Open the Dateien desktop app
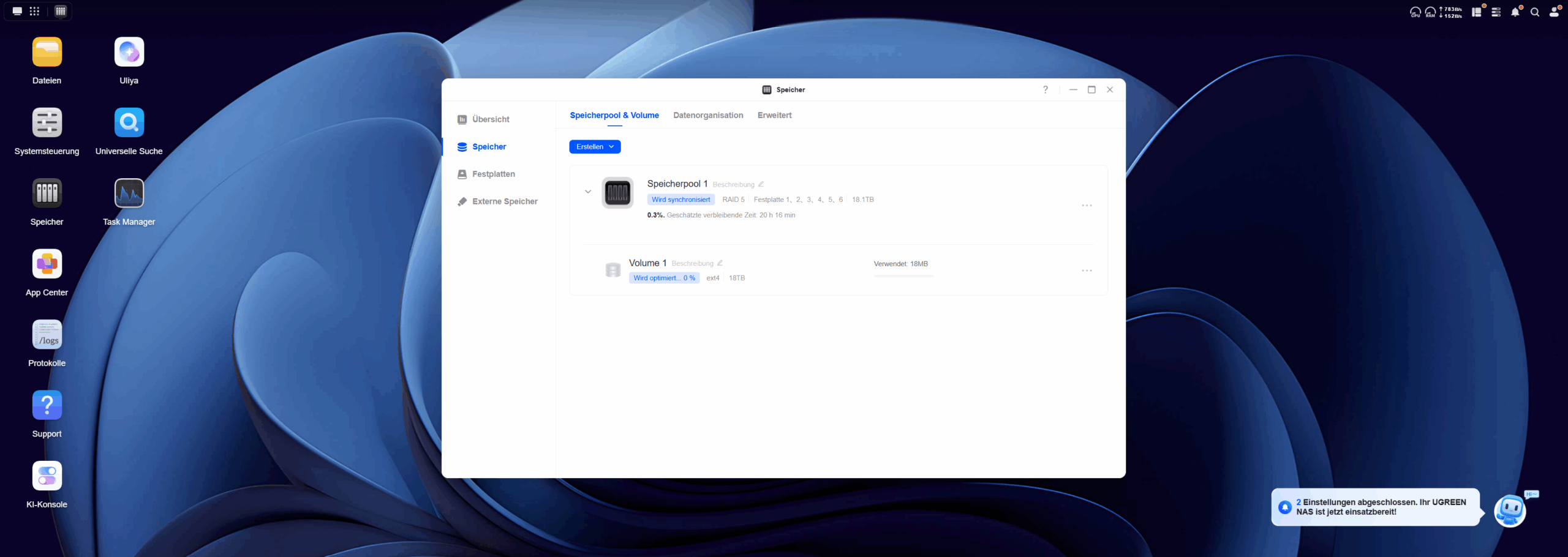Screen dimensions: 1568x557 click(x=47, y=52)
